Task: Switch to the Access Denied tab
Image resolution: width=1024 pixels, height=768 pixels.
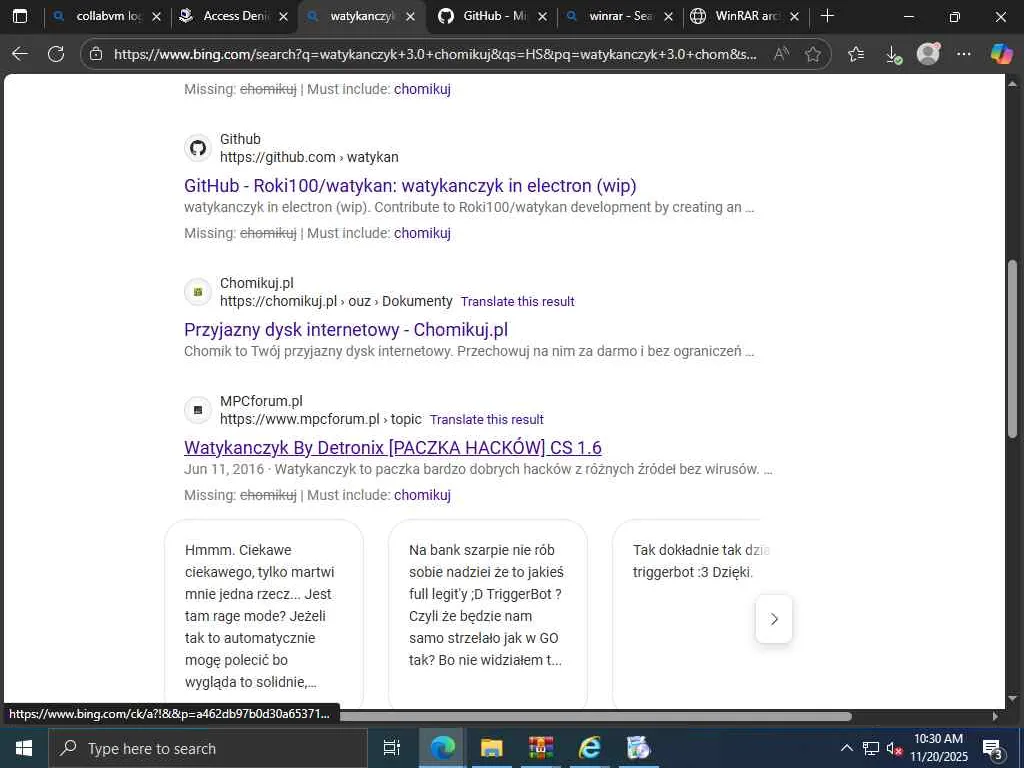Action: [235, 16]
